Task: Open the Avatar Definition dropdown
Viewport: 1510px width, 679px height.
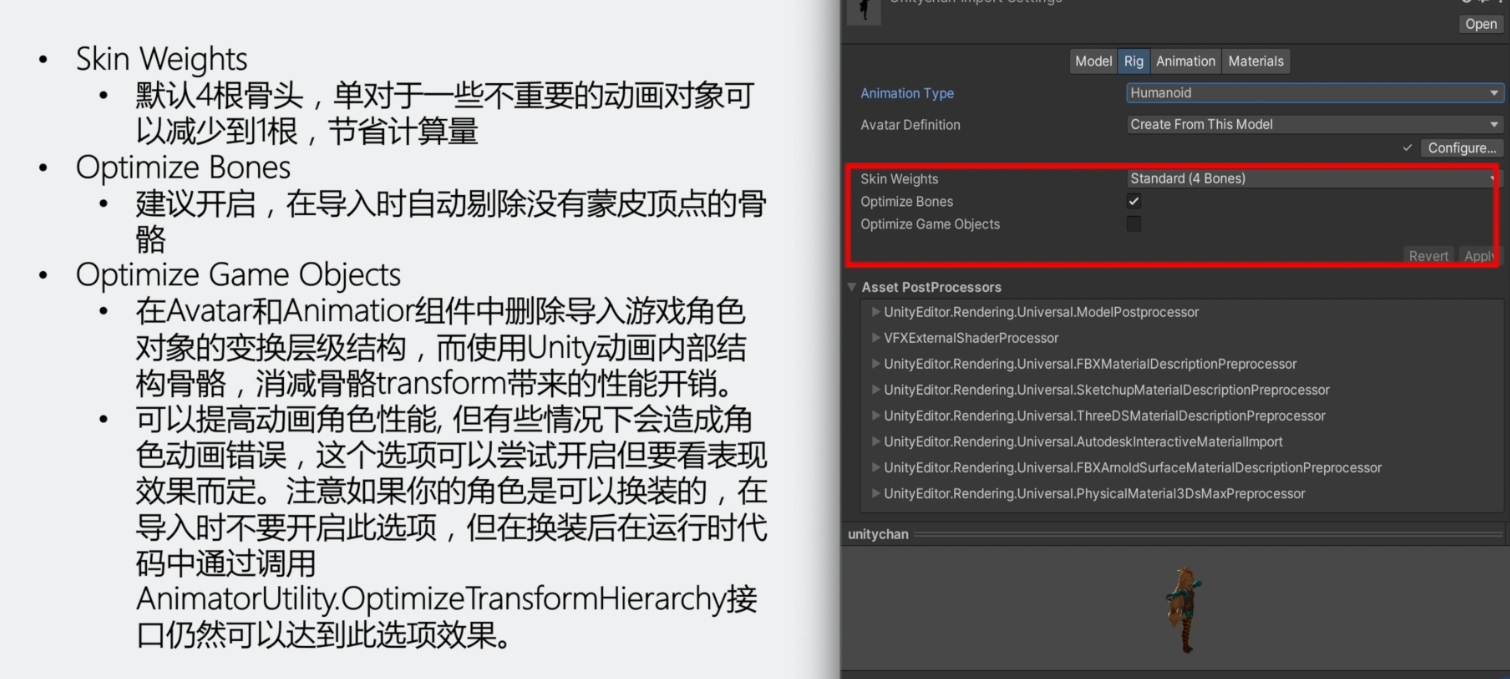Action: [1315, 125]
